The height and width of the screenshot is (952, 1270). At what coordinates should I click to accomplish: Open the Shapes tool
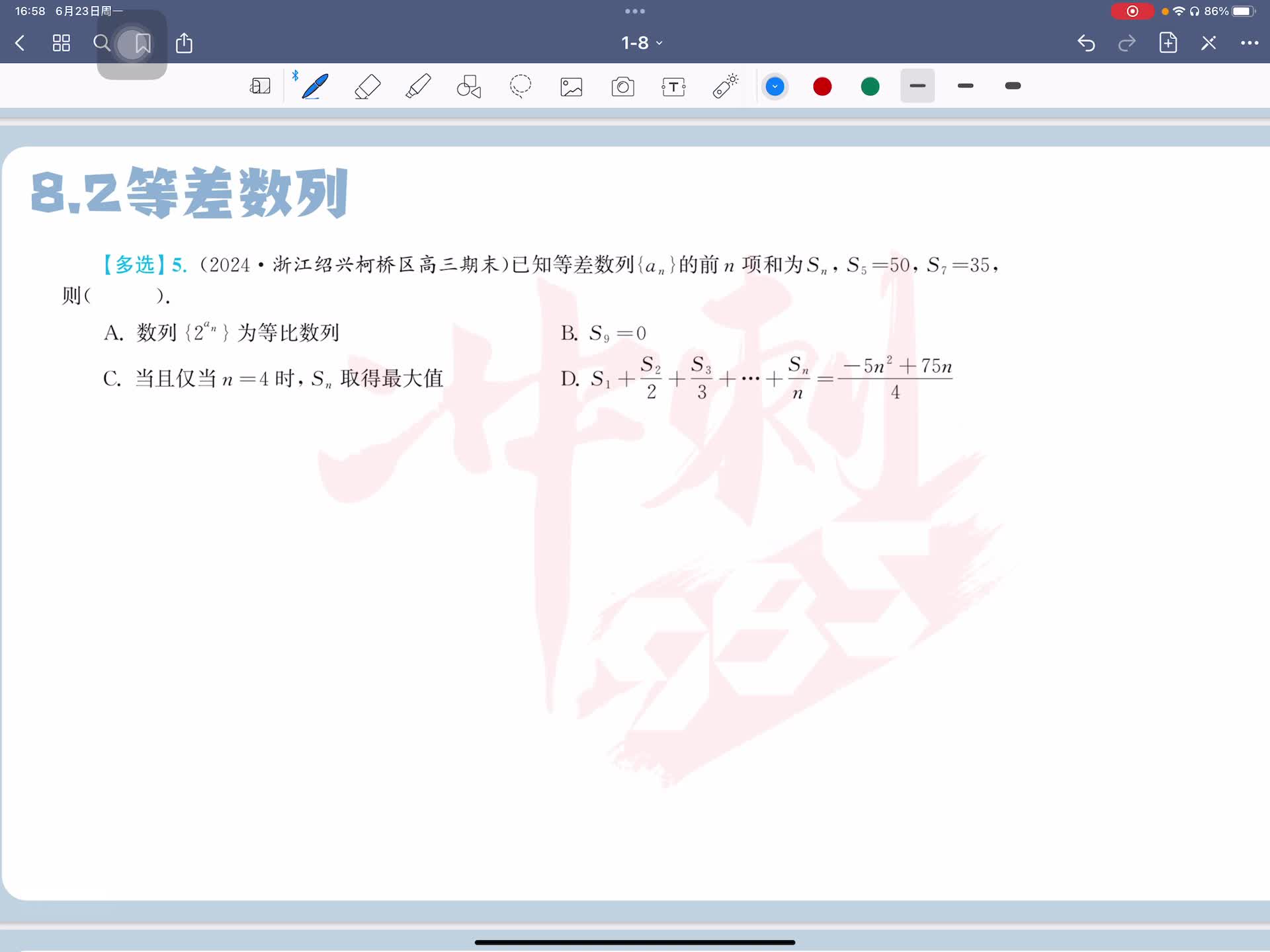click(469, 87)
